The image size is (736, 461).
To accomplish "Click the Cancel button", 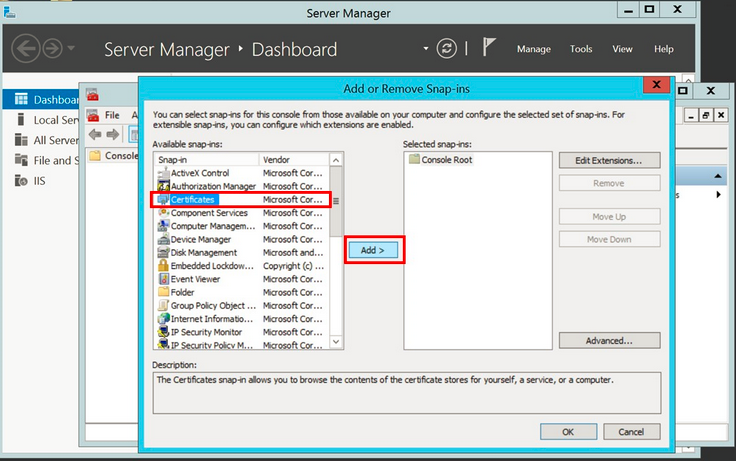I will point(631,432).
